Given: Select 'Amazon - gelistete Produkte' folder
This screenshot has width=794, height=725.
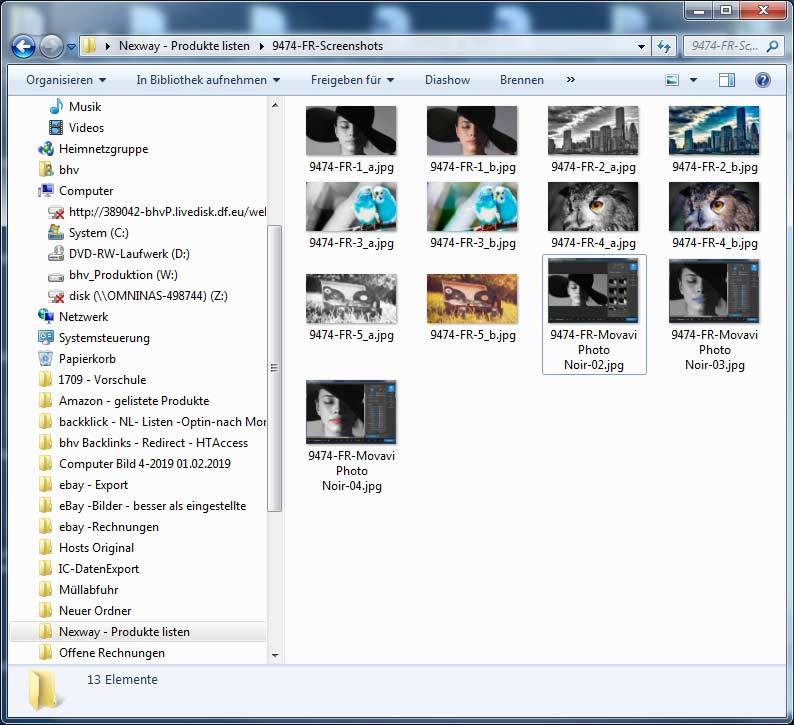Looking at the screenshot, I should tap(134, 401).
